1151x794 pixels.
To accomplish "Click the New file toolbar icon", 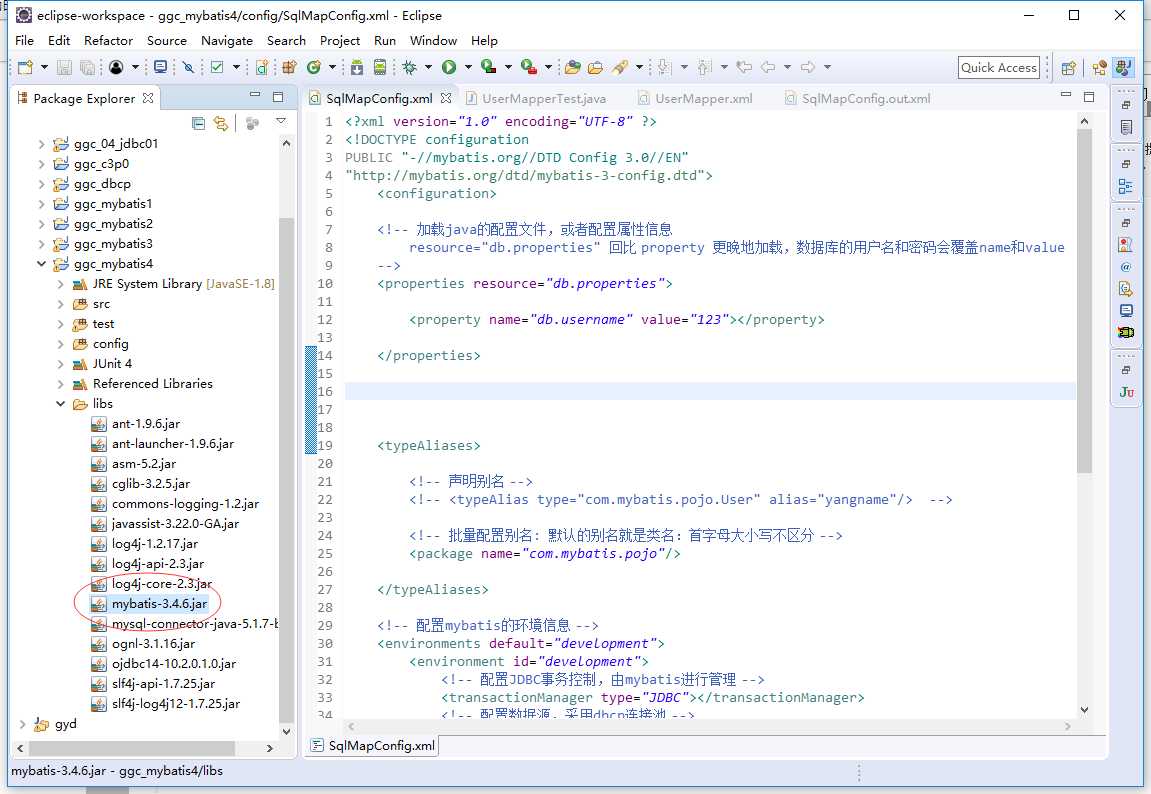I will pyautogui.click(x=26, y=68).
